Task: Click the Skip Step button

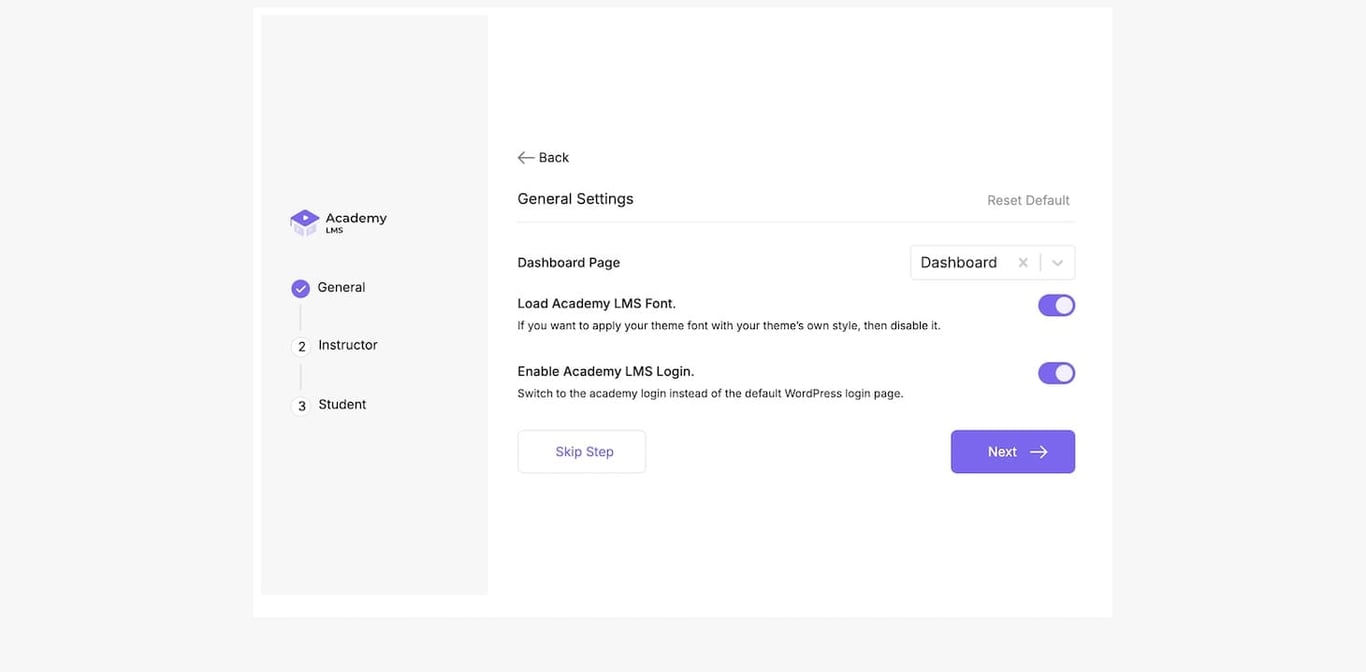Action: (581, 451)
